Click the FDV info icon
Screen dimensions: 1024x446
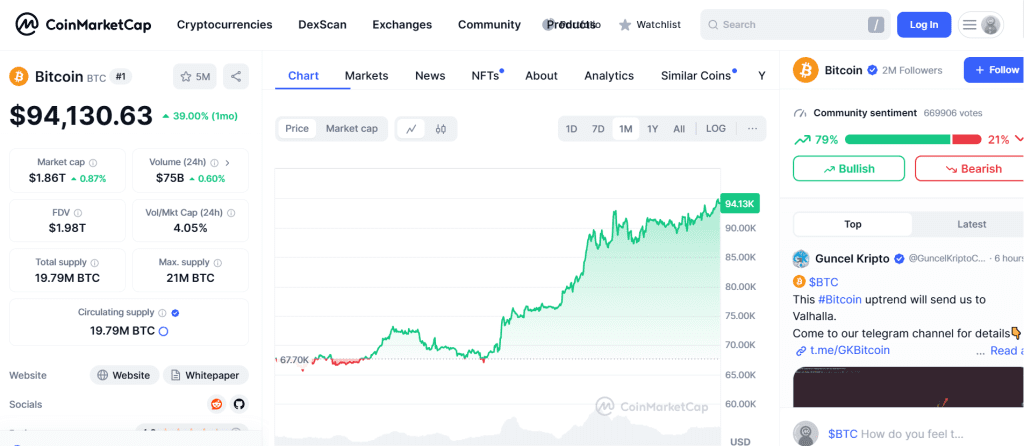pyautogui.click(x=78, y=213)
